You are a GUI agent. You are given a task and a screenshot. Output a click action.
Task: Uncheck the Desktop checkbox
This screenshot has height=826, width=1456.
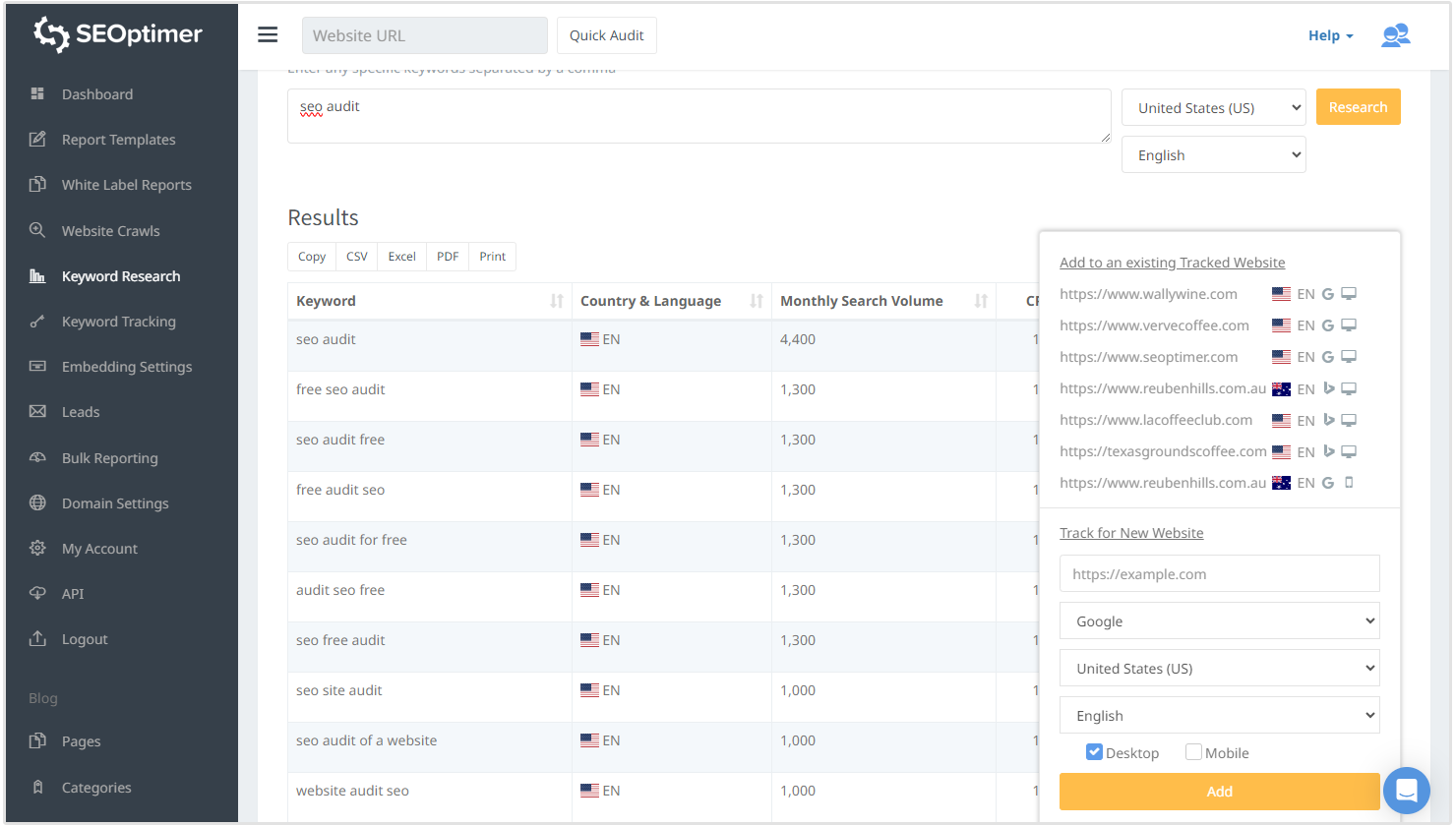coord(1094,752)
